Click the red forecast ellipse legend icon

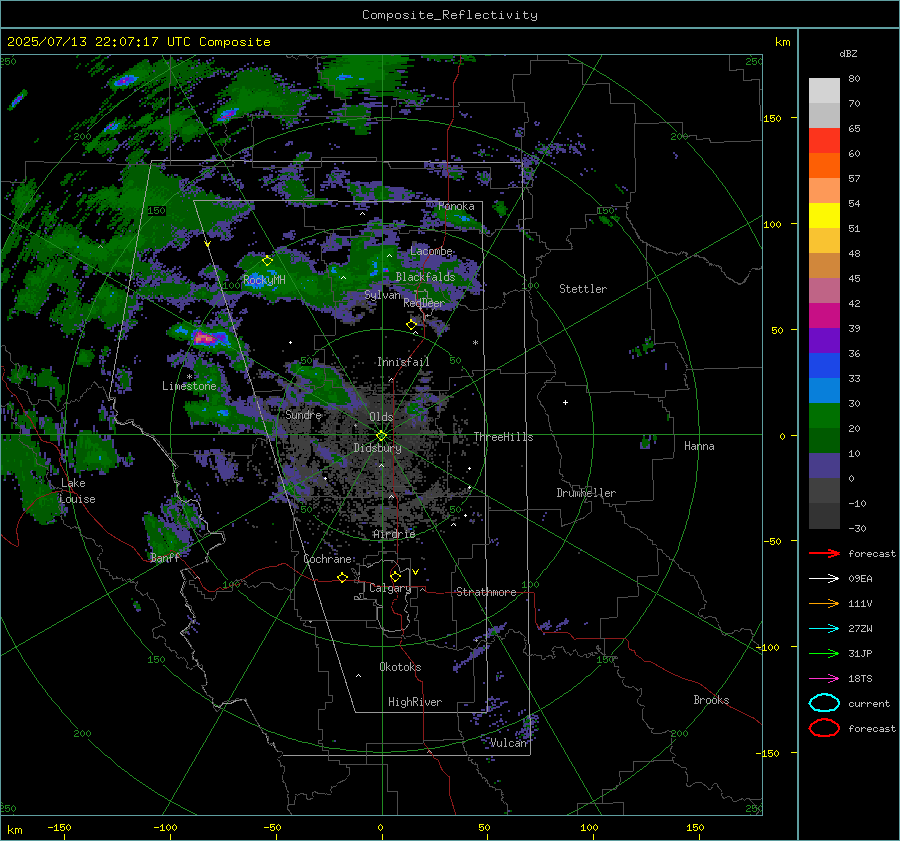824,728
